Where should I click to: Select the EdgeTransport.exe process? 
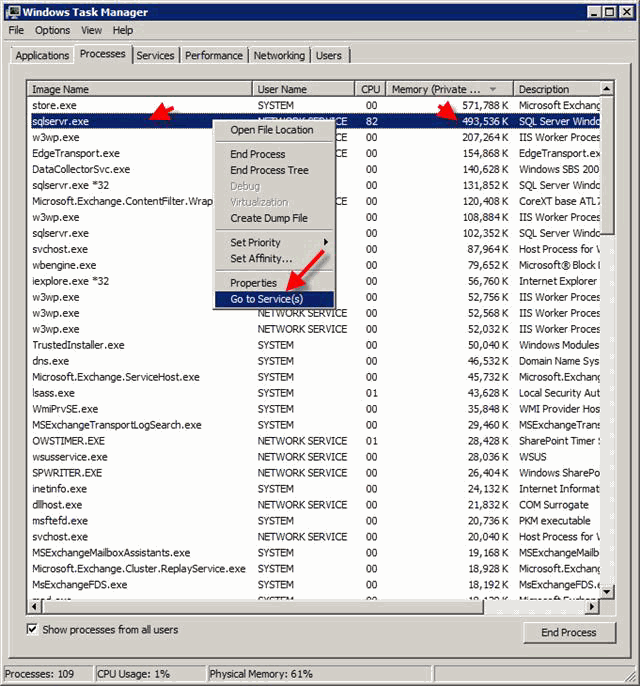coord(314,153)
